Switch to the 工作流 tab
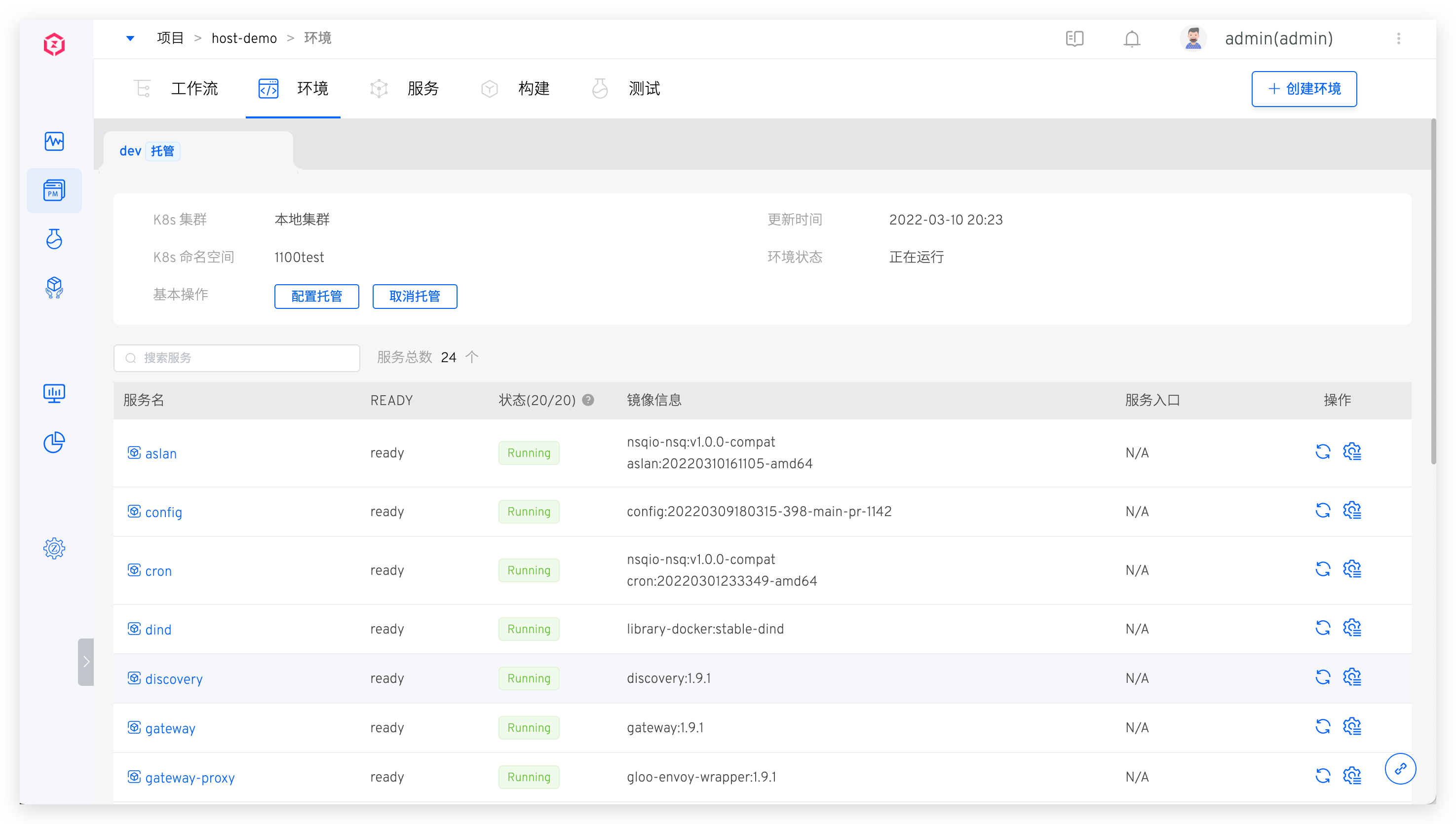 tap(194, 89)
